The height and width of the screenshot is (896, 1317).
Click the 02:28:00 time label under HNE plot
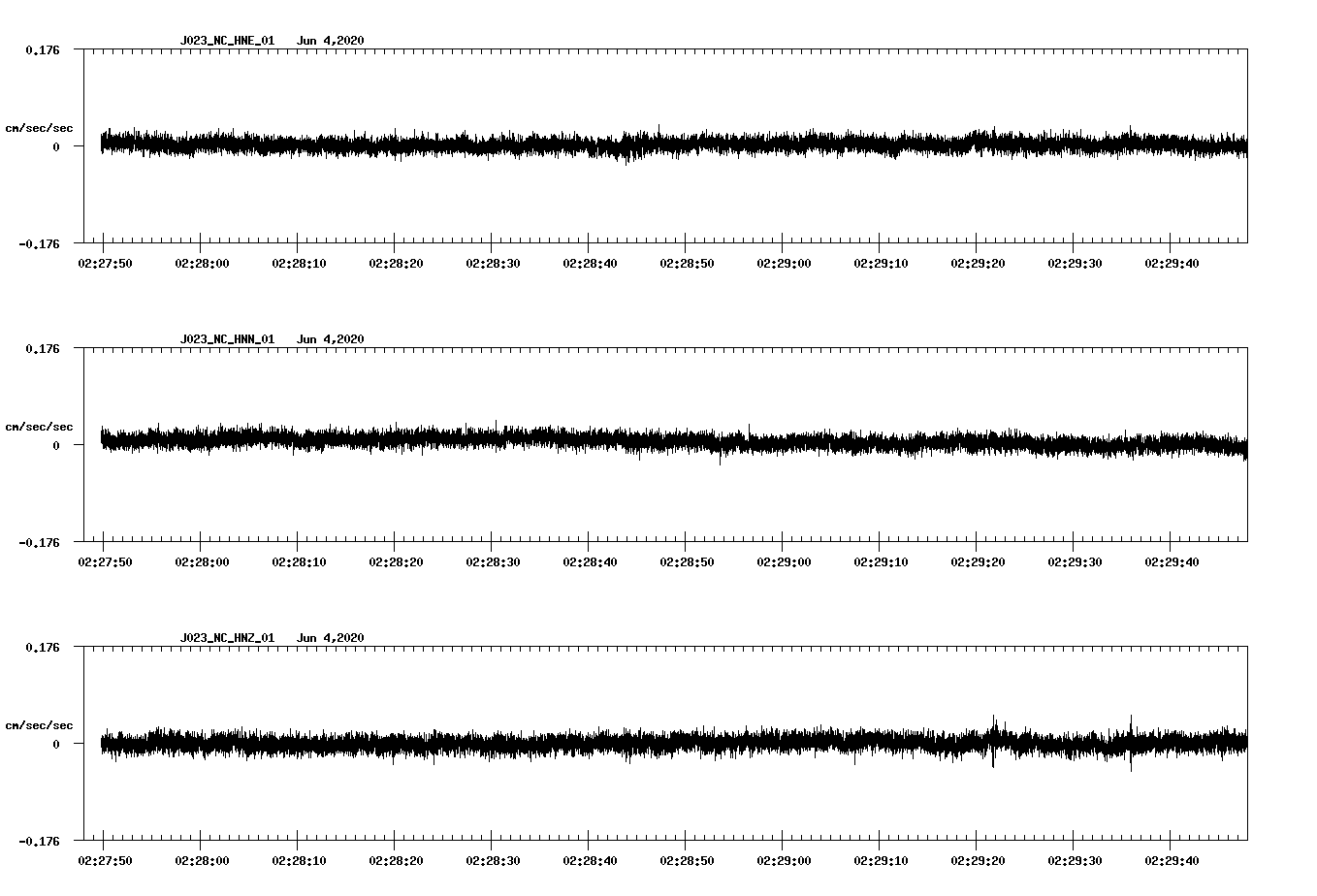pyautogui.click(x=202, y=264)
